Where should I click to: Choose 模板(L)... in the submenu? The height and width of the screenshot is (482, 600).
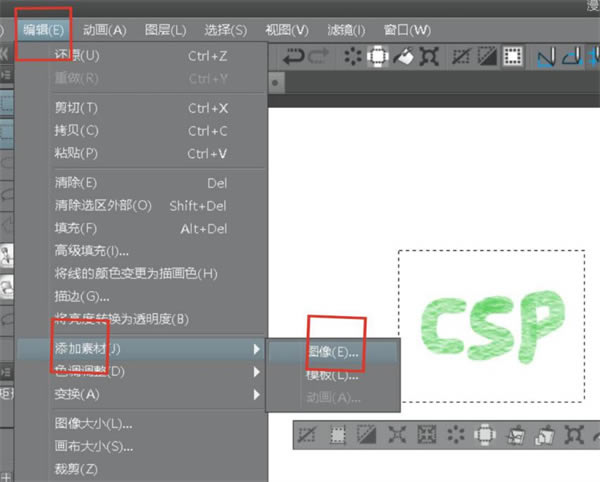click(333, 376)
